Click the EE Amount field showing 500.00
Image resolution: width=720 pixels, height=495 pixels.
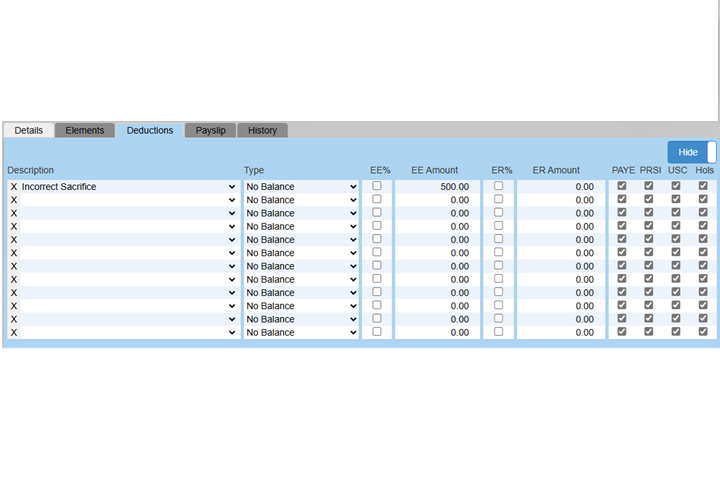(x=435, y=187)
